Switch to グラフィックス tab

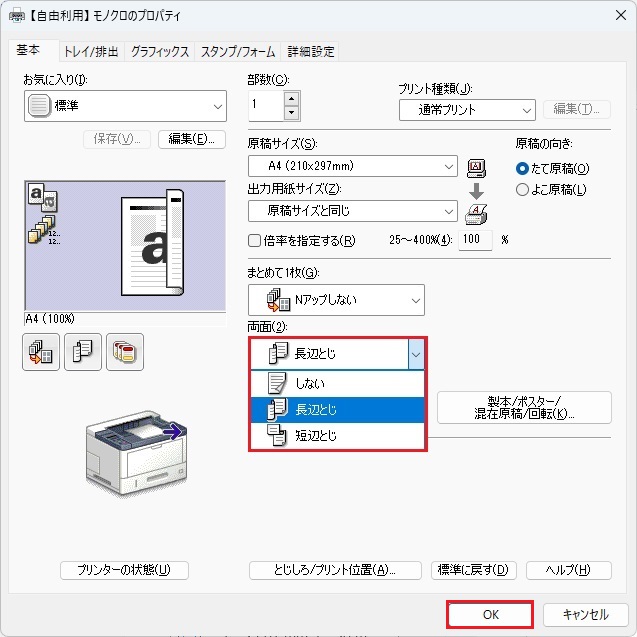tap(160, 52)
